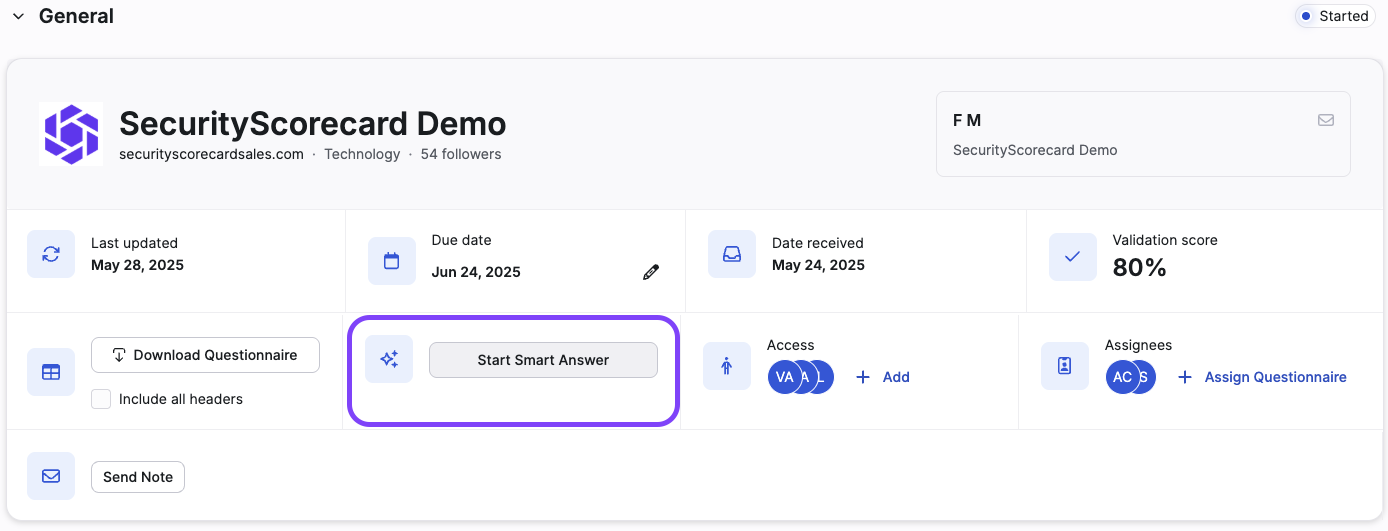Viewport: 1388px width, 531px height.
Task: Click the SecurityScorecard hexagon logo
Action: coord(71,134)
